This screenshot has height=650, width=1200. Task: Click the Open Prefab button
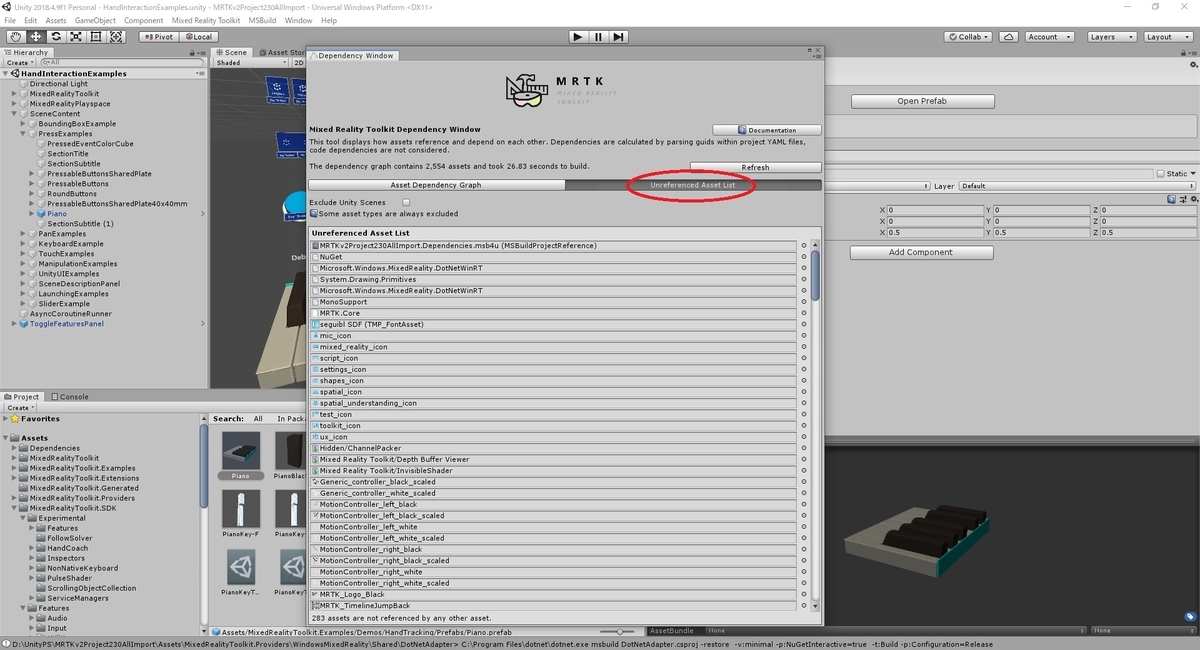click(x=922, y=101)
